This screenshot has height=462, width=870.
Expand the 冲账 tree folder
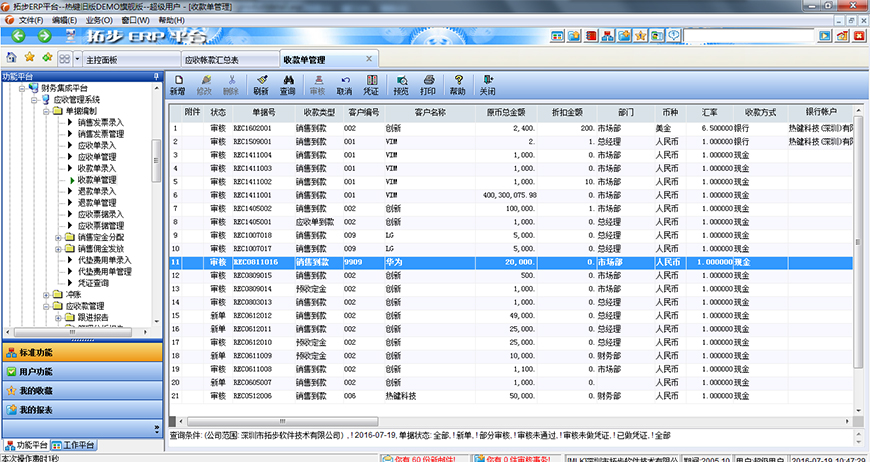[46, 295]
